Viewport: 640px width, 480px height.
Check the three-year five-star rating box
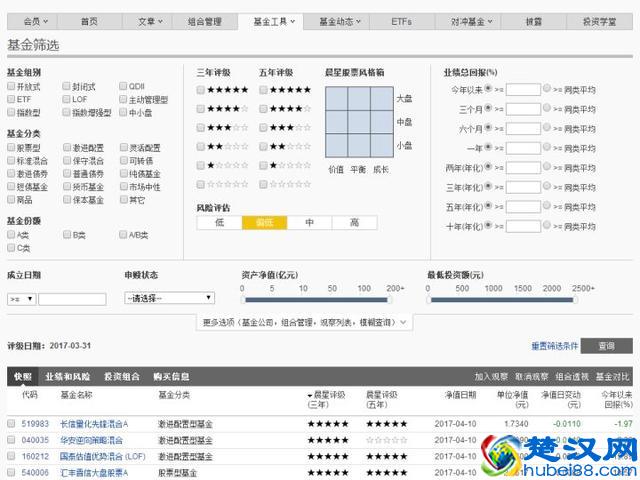(200, 90)
